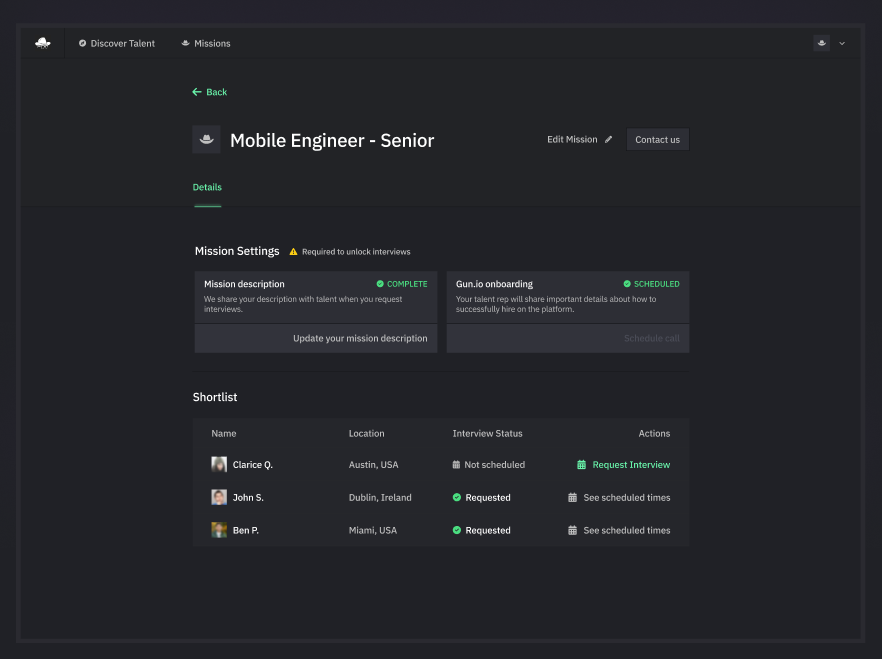Click the pencil icon next to Edit Mission
This screenshot has width=882, height=659.
tap(609, 140)
